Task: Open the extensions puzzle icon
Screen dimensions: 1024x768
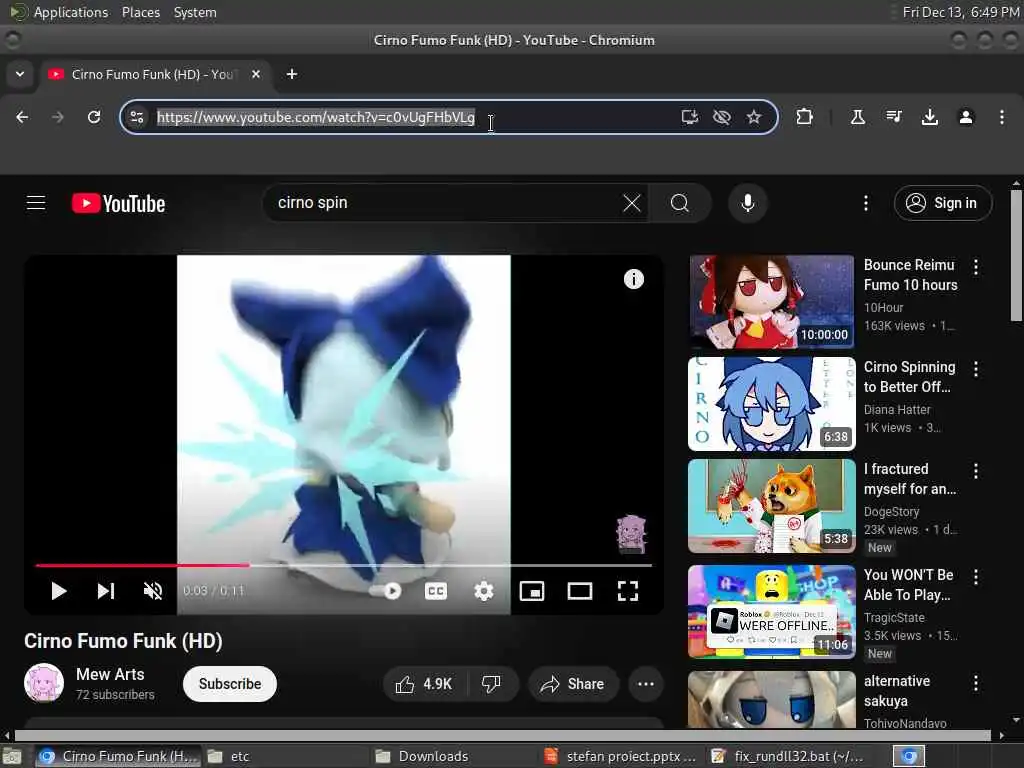Action: (805, 118)
